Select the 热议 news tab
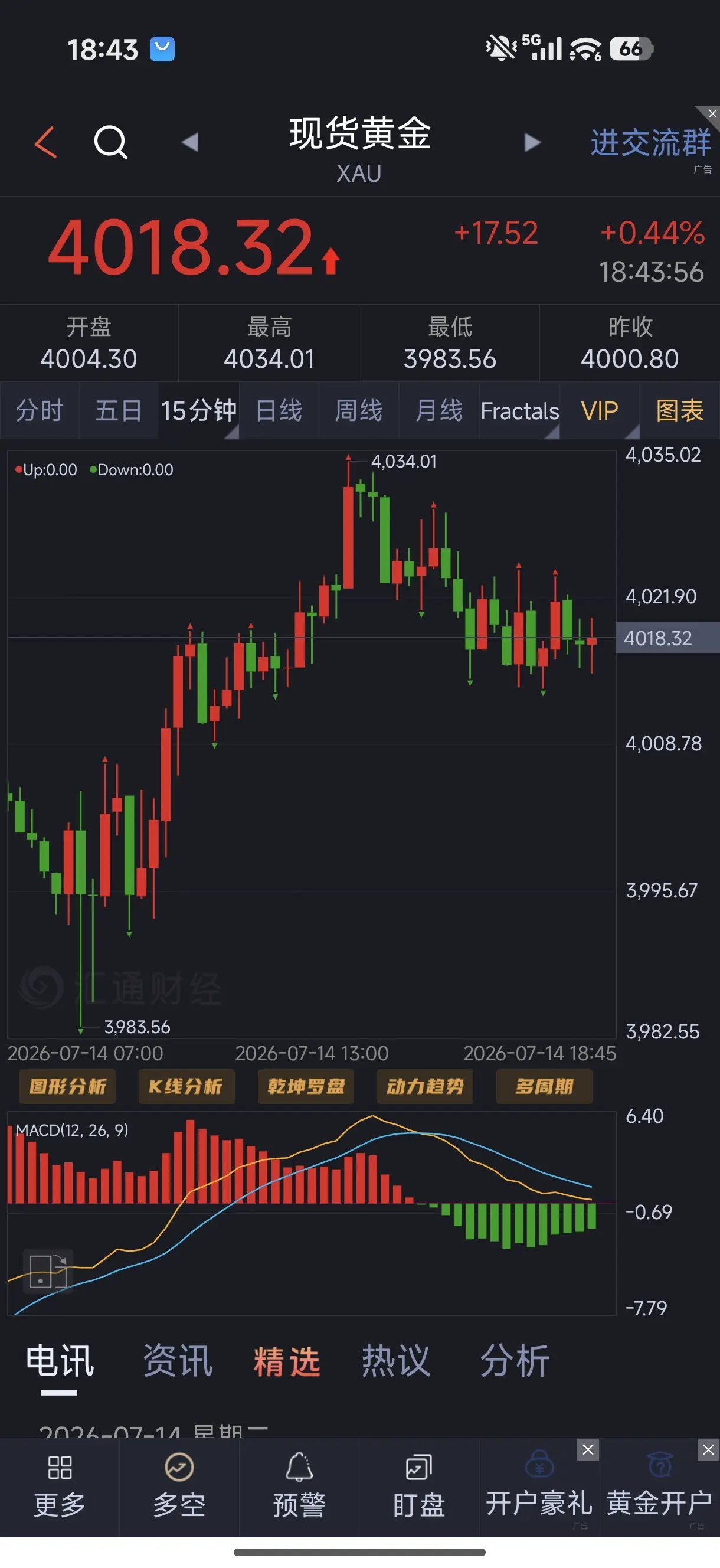 (x=396, y=1360)
